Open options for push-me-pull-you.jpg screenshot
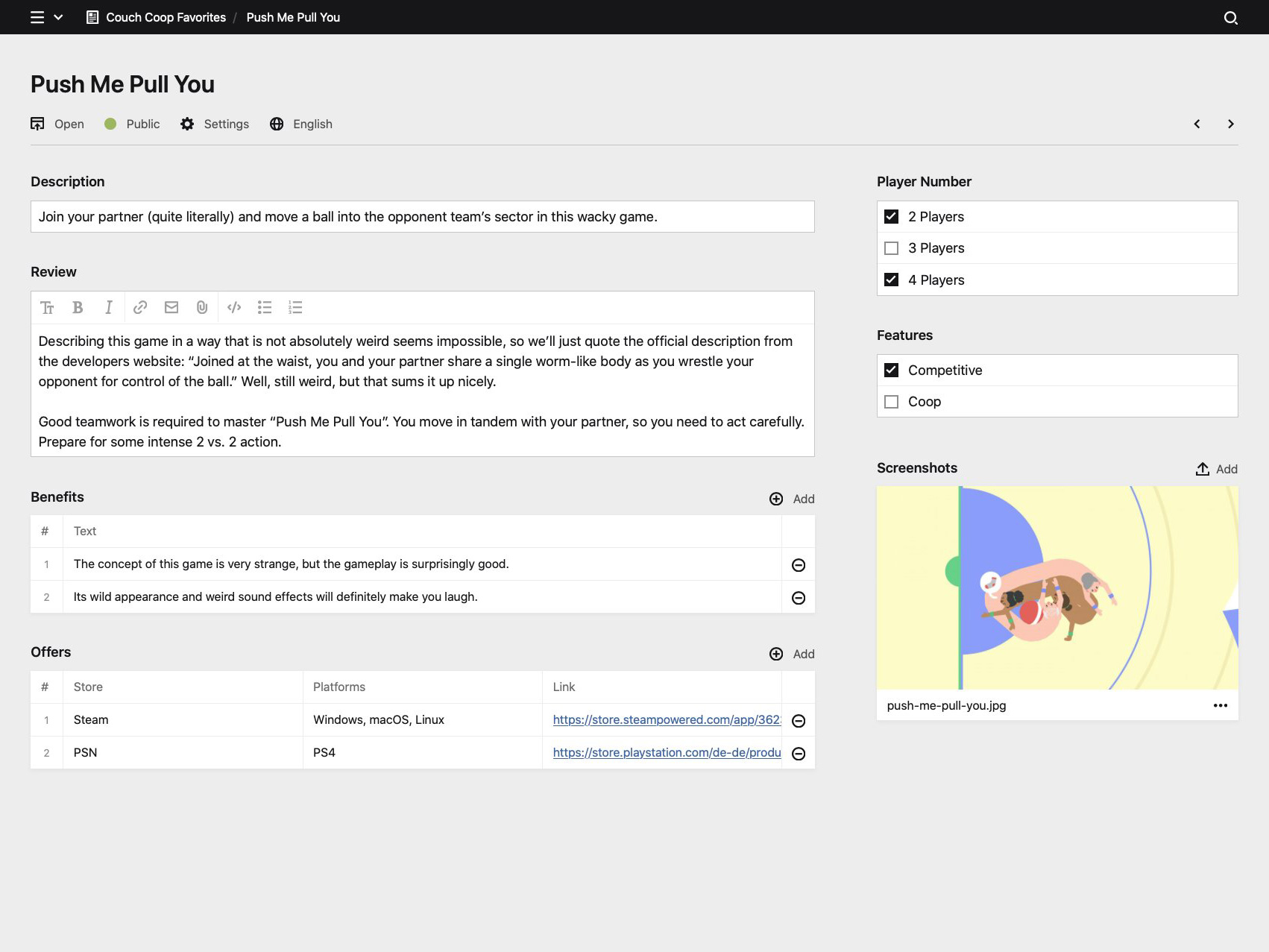This screenshot has width=1269, height=952. [x=1220, y=705]
